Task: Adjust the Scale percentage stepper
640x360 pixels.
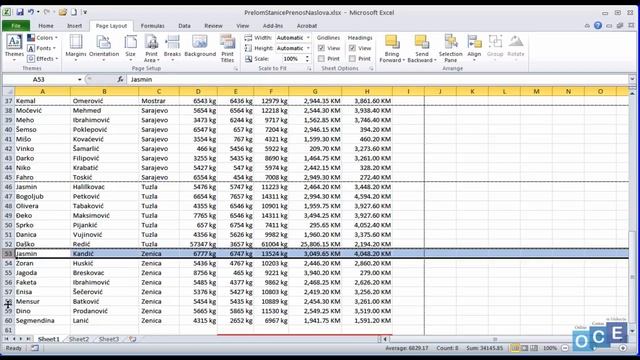Action: tap(307, 59)
